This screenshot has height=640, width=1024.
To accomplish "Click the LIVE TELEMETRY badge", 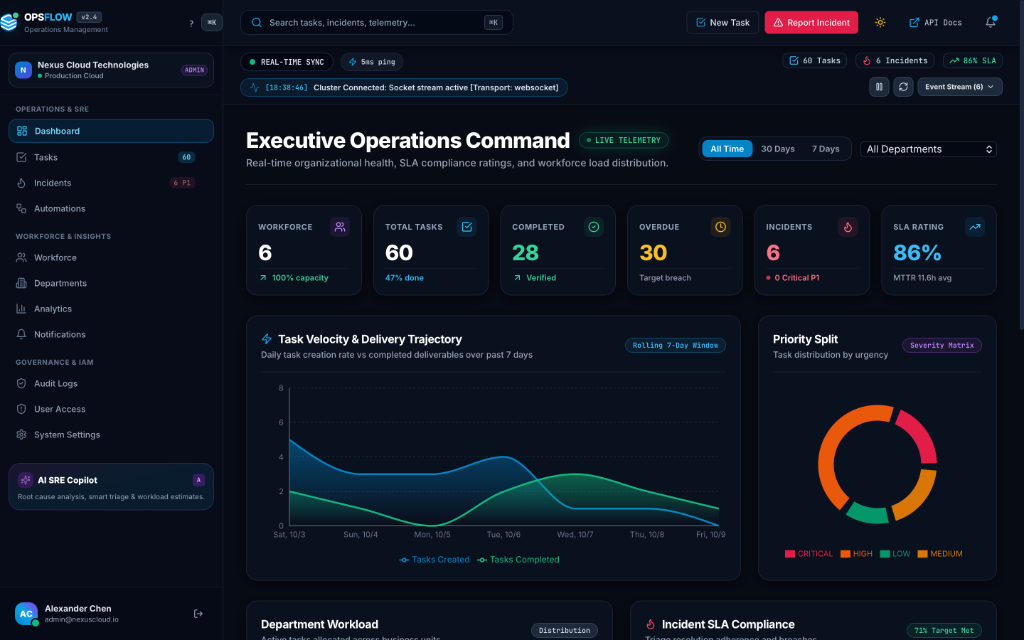I will 624,140.
